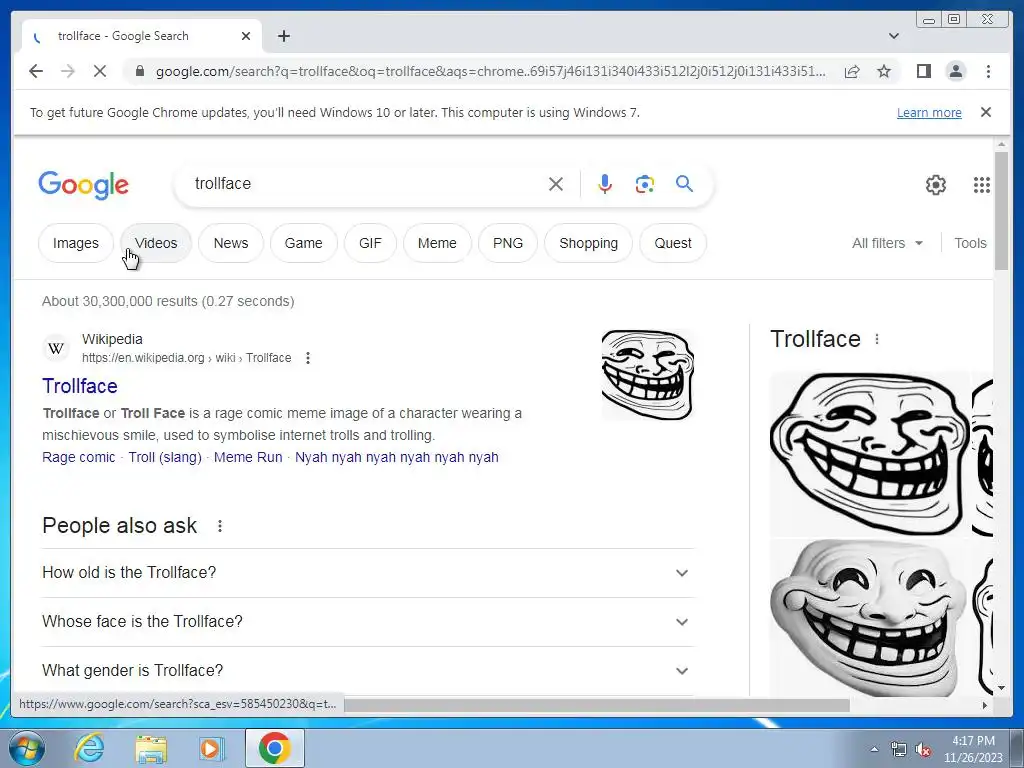Click the site lock icon in address bar
Screen dimensions: 1024x768
pos(139,71)
